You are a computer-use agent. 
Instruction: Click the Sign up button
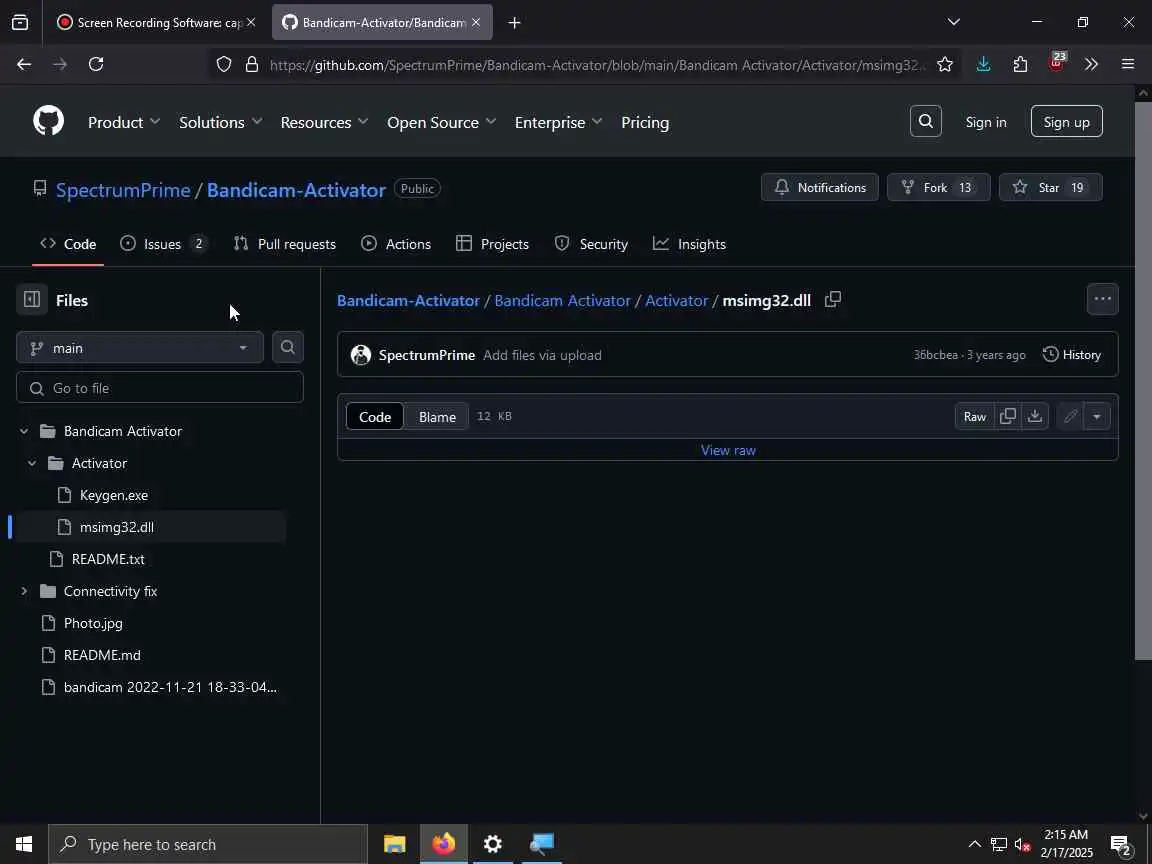click(x=1067, y=121)
